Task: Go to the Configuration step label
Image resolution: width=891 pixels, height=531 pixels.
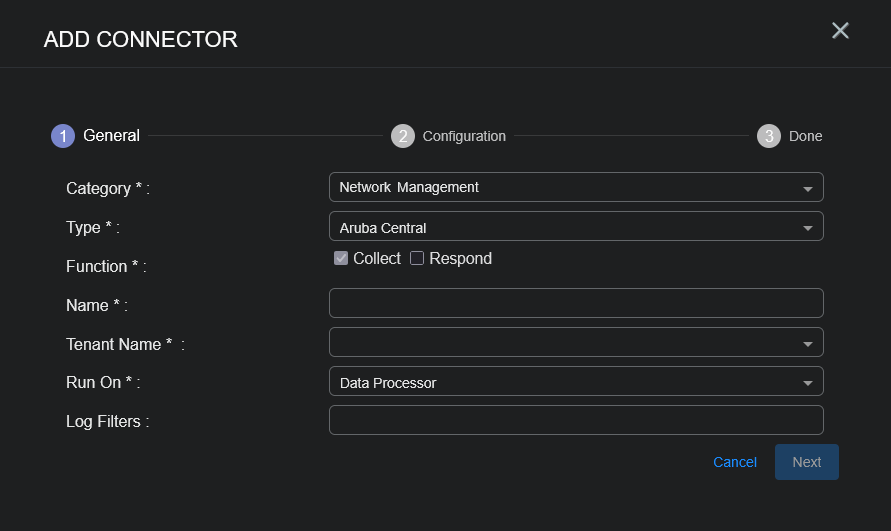Action: [464, 136]
